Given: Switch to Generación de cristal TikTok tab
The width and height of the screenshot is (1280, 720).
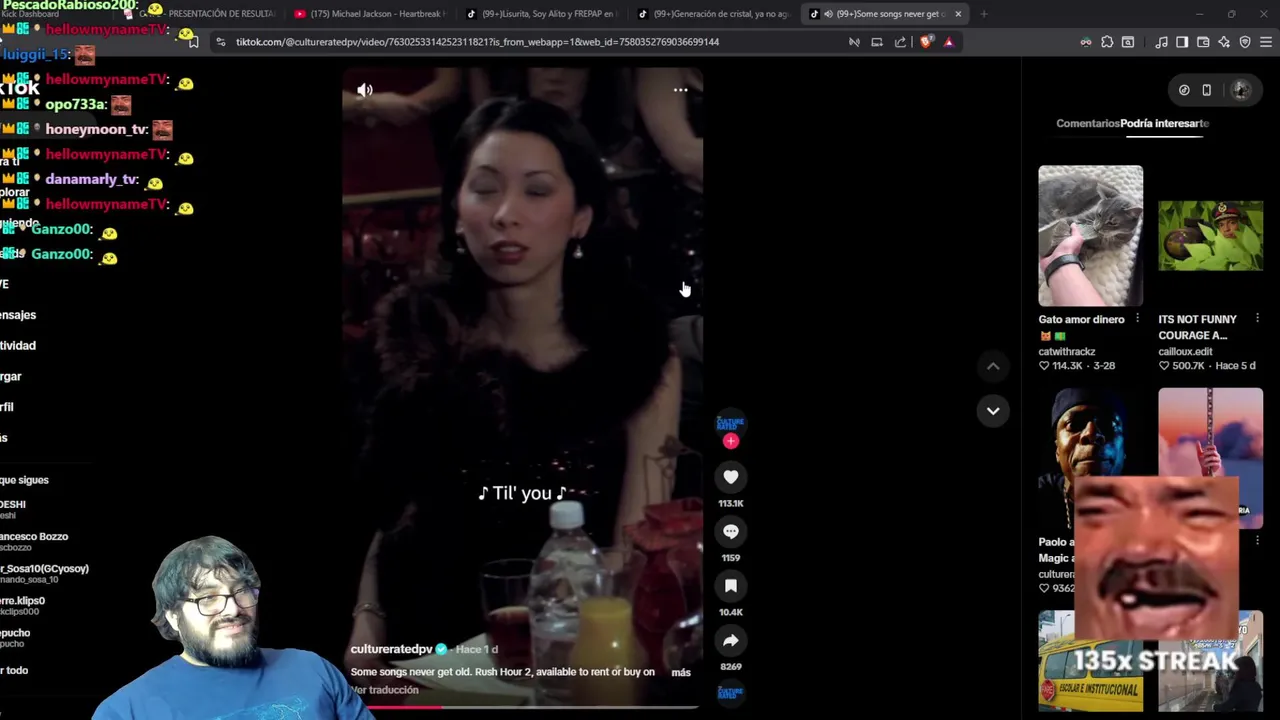Looking at the screenshot, I should pyautogui.click(x=713, y=14).
